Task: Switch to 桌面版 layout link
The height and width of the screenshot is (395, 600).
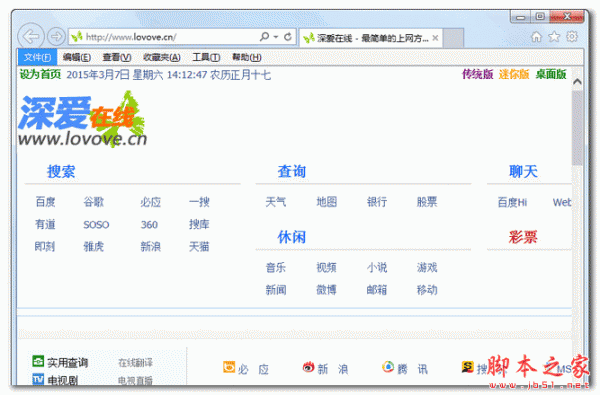Action: click(x=551, y=74)
